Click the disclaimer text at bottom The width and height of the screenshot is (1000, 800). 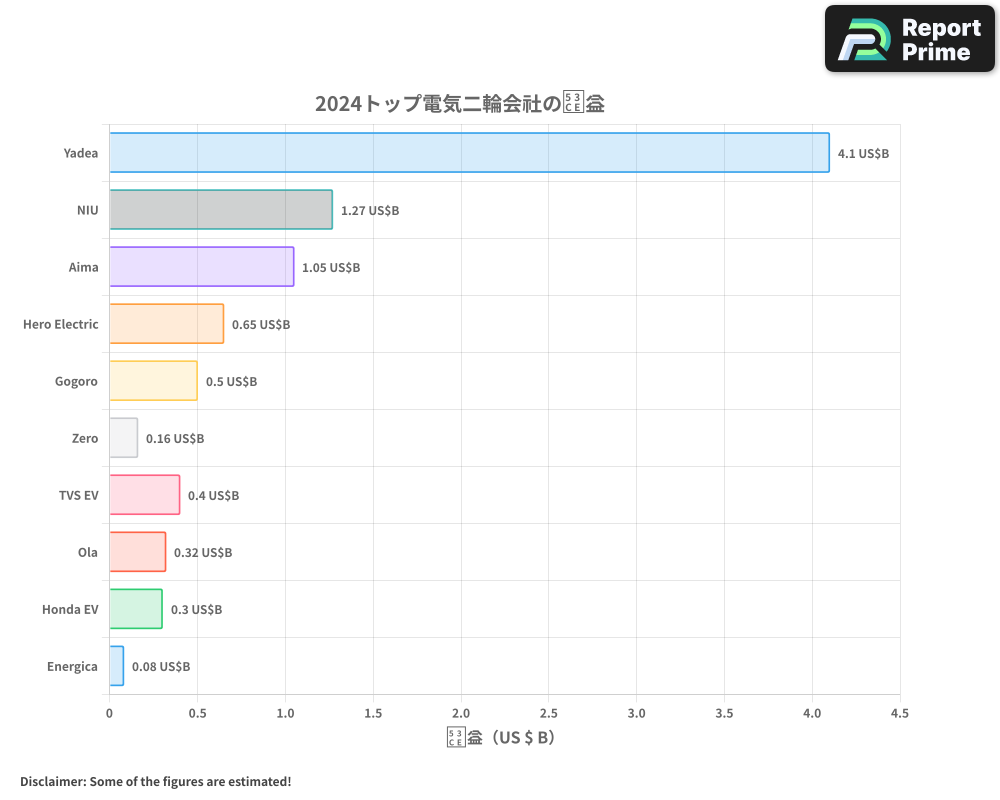[x=155, y=781]
